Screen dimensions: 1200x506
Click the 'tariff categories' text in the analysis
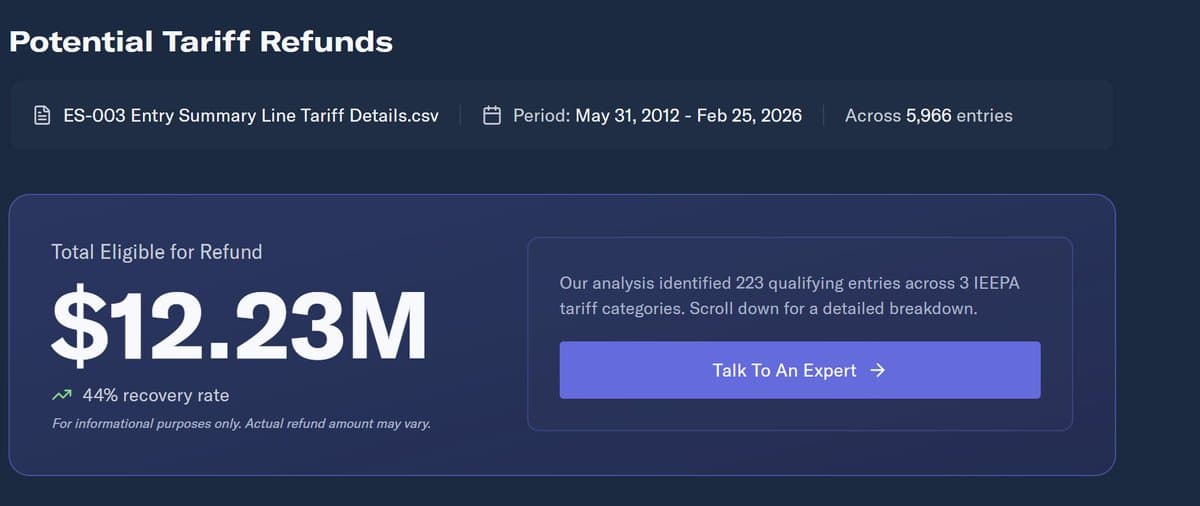point(621,308)
